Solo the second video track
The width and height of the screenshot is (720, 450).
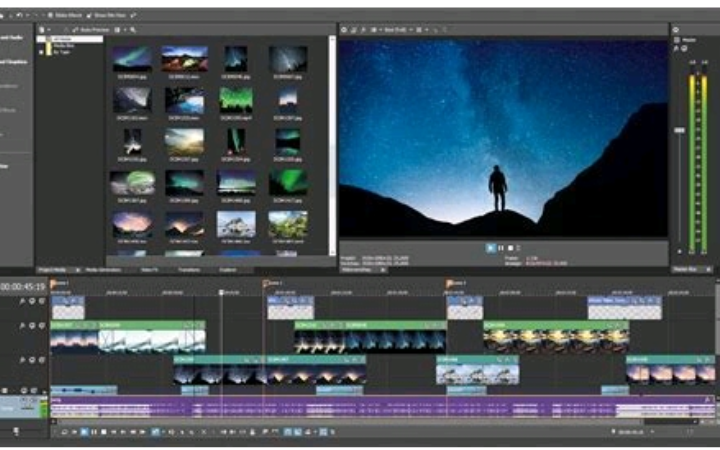(42, 326)
